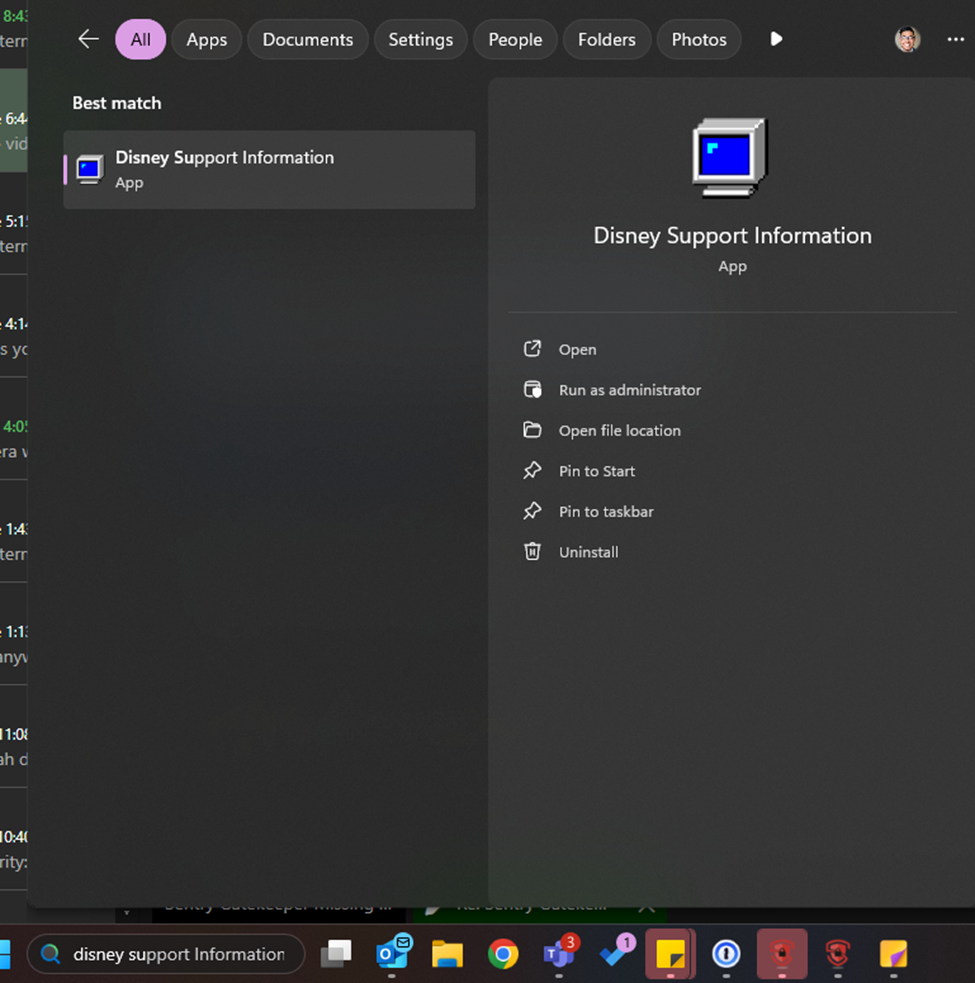
Task: Select the All filter tab
Action: [x=140, y=40]
